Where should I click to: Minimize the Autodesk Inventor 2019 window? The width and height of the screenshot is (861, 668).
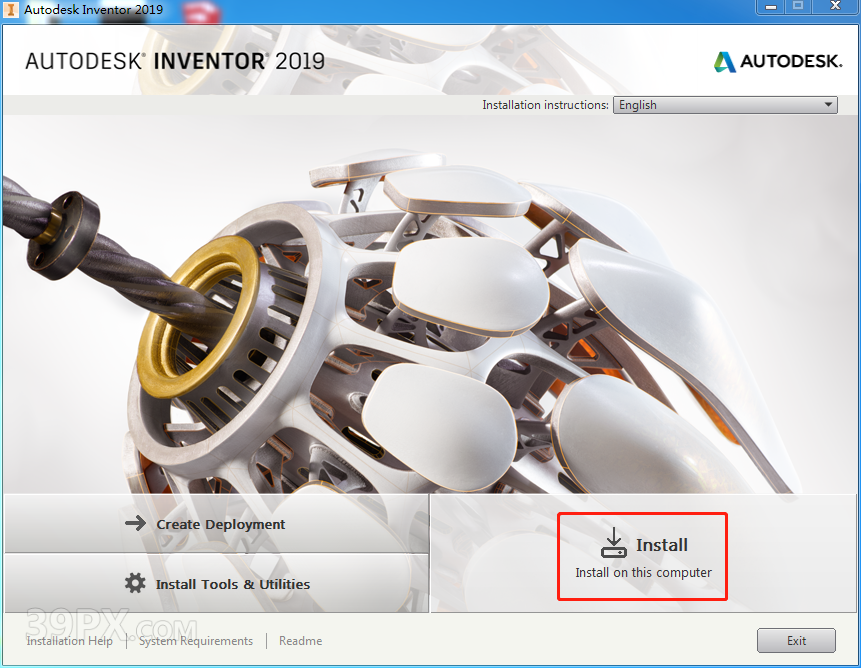[x=771, y=7]
